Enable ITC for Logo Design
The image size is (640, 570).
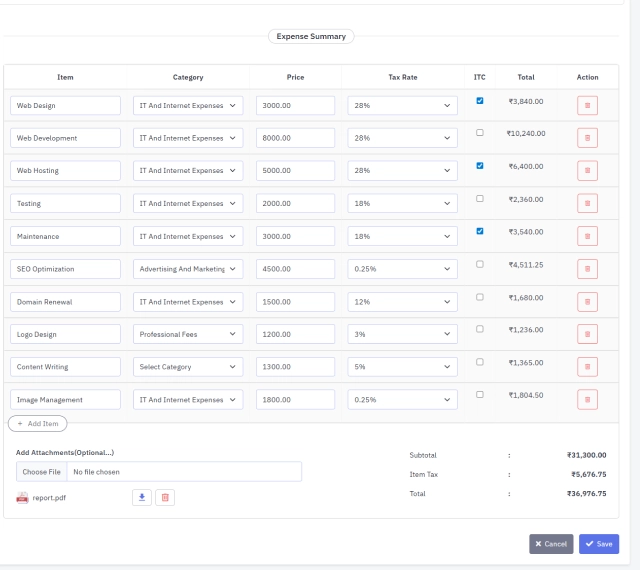click(480, 329)
